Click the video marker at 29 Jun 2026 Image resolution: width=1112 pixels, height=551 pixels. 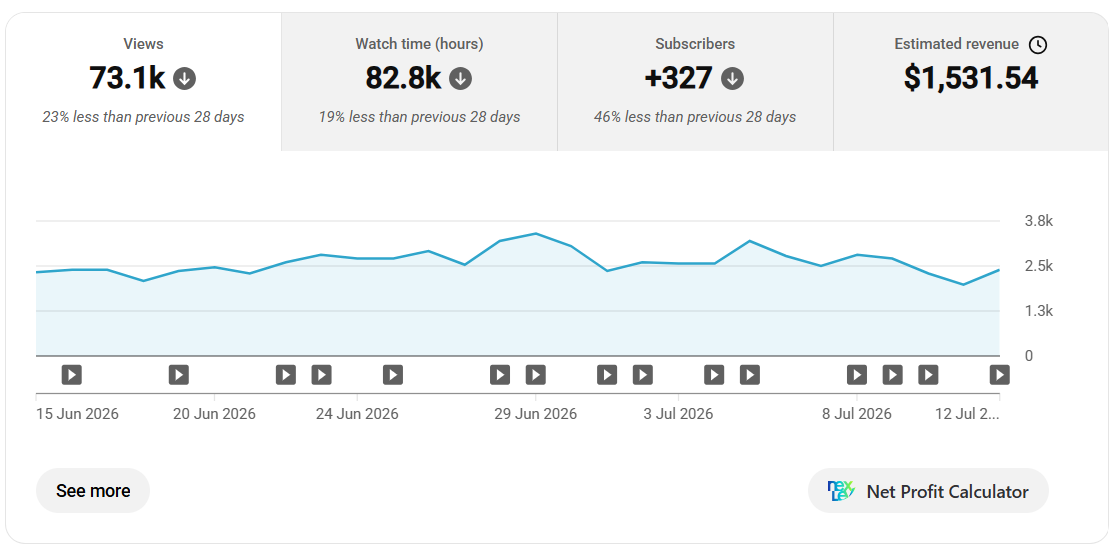(x=535, y=374)
